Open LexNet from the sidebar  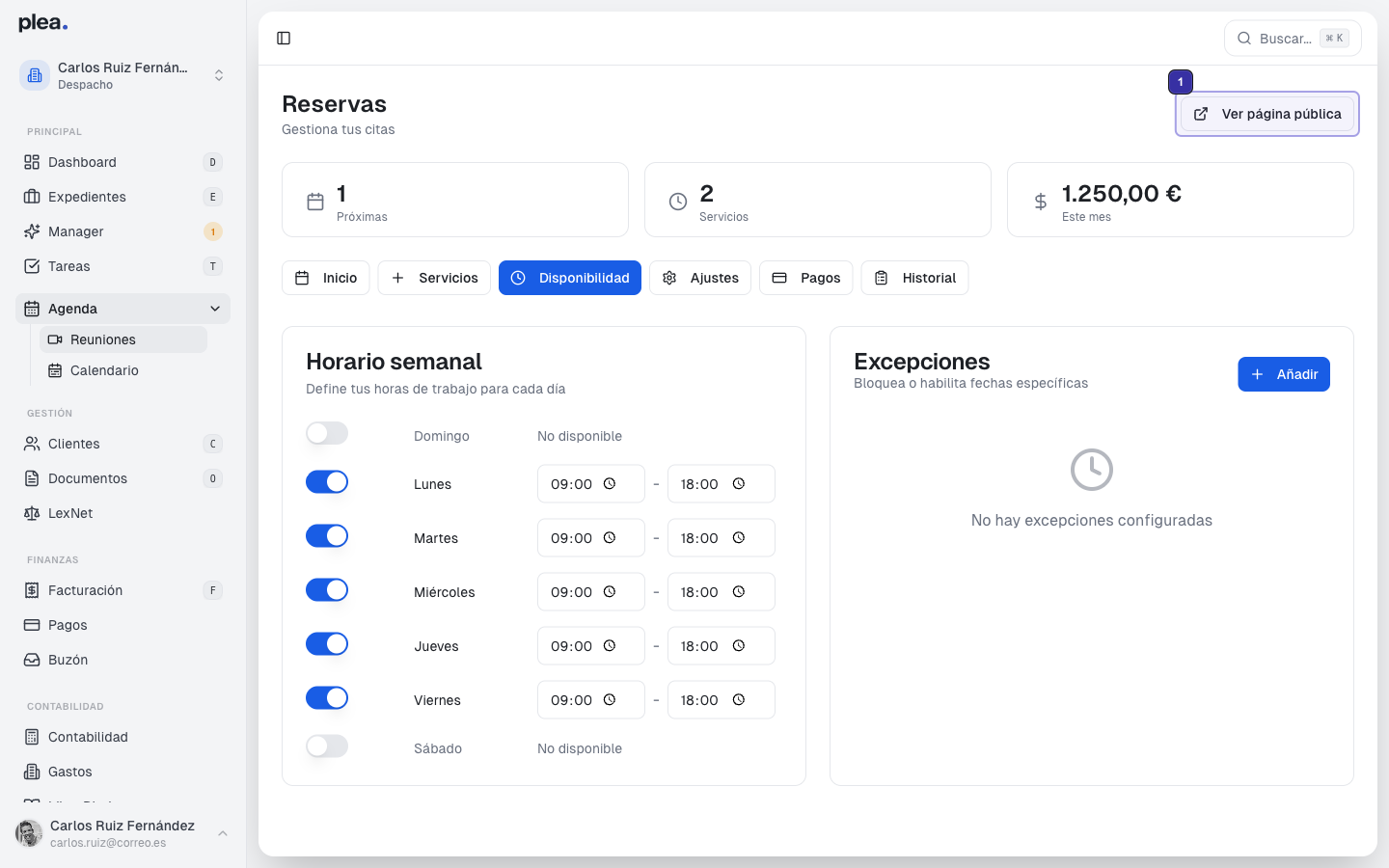tap(72, 513)
